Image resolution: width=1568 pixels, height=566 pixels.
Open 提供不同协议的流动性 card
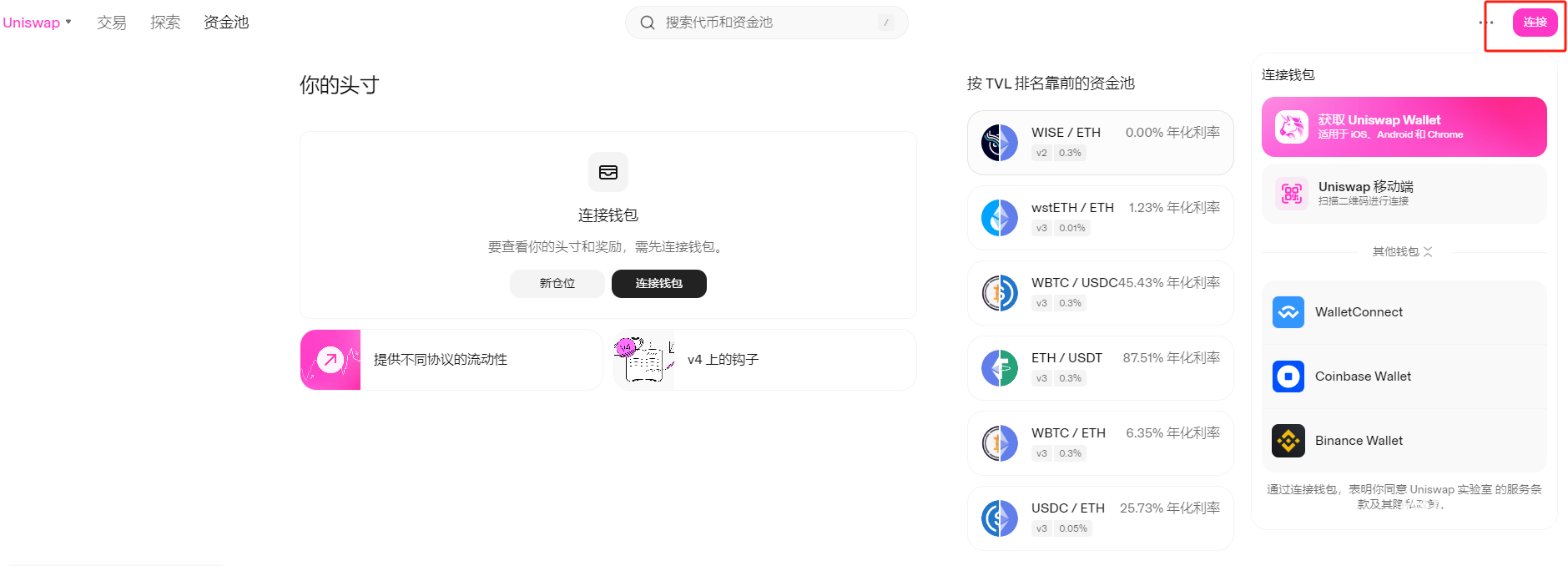(451, 360)
